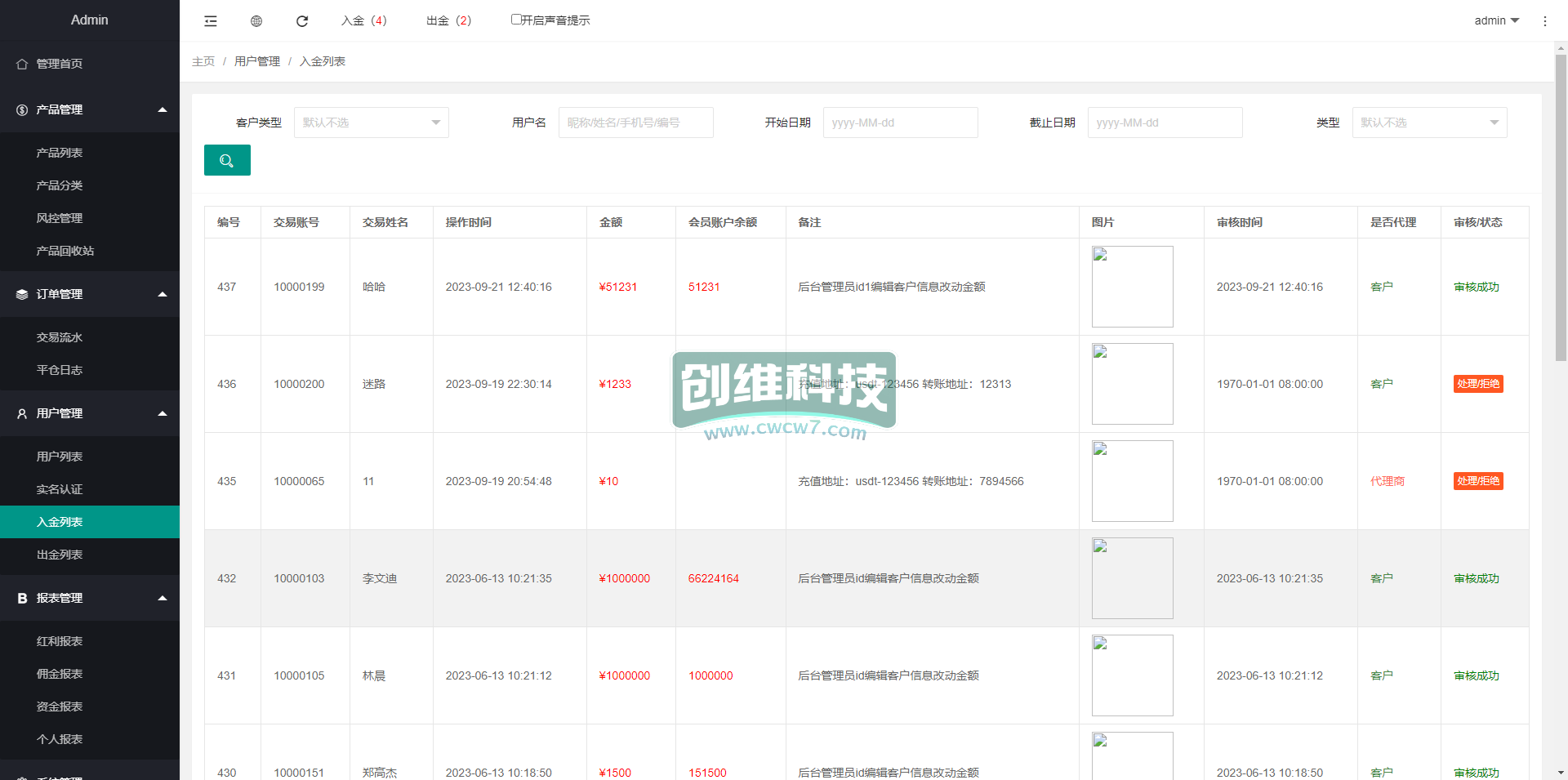Open image thumbnail for record 436

(x=1133, y=384)
